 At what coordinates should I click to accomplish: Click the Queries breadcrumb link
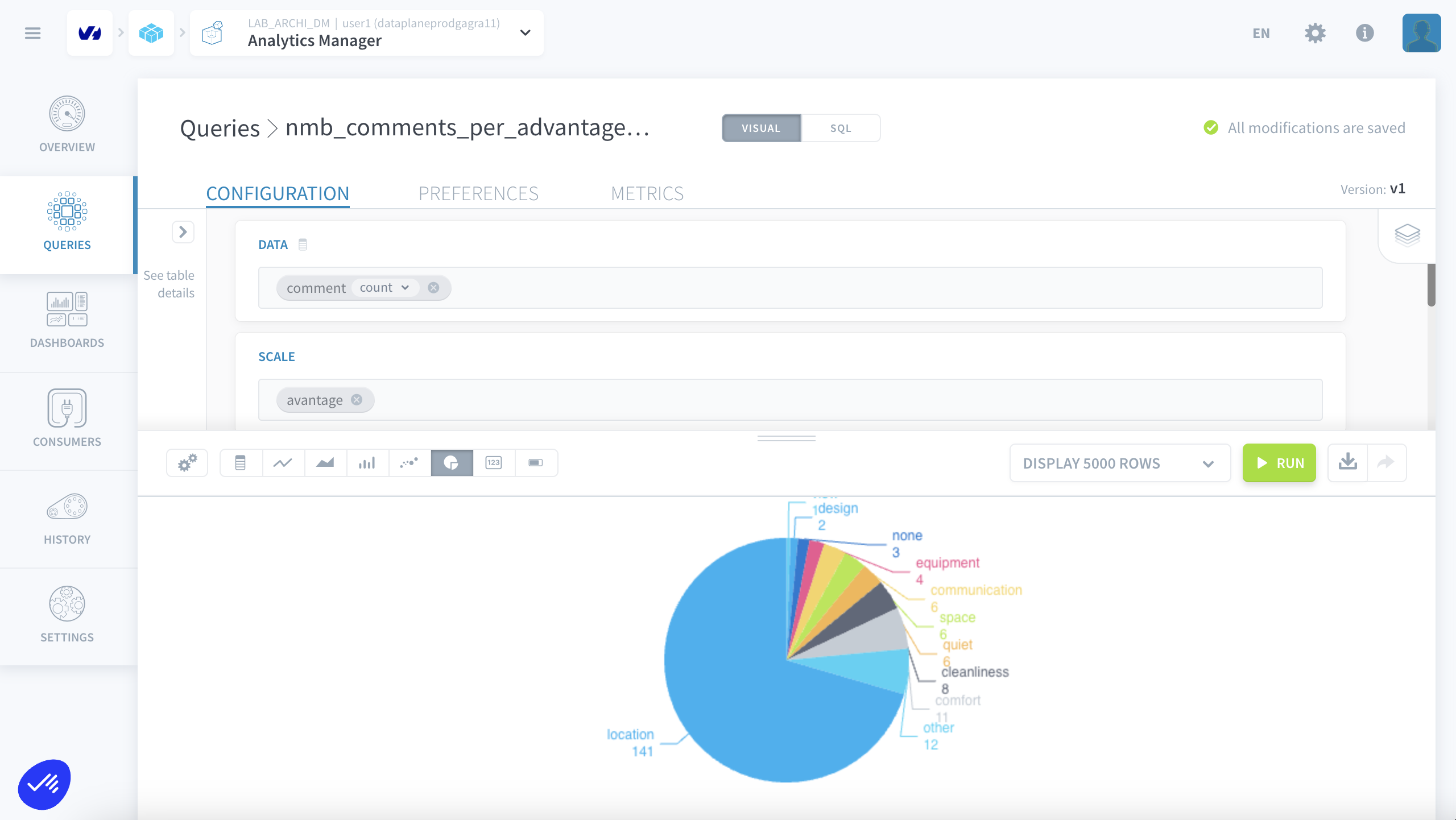[x=220, y=128]
